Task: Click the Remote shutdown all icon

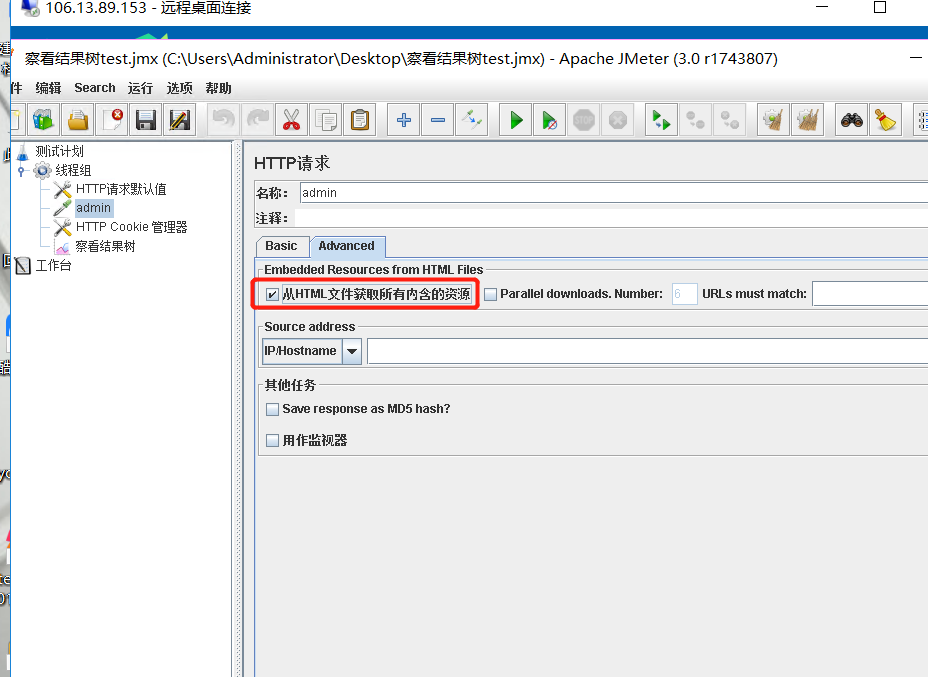Action: 730,120
